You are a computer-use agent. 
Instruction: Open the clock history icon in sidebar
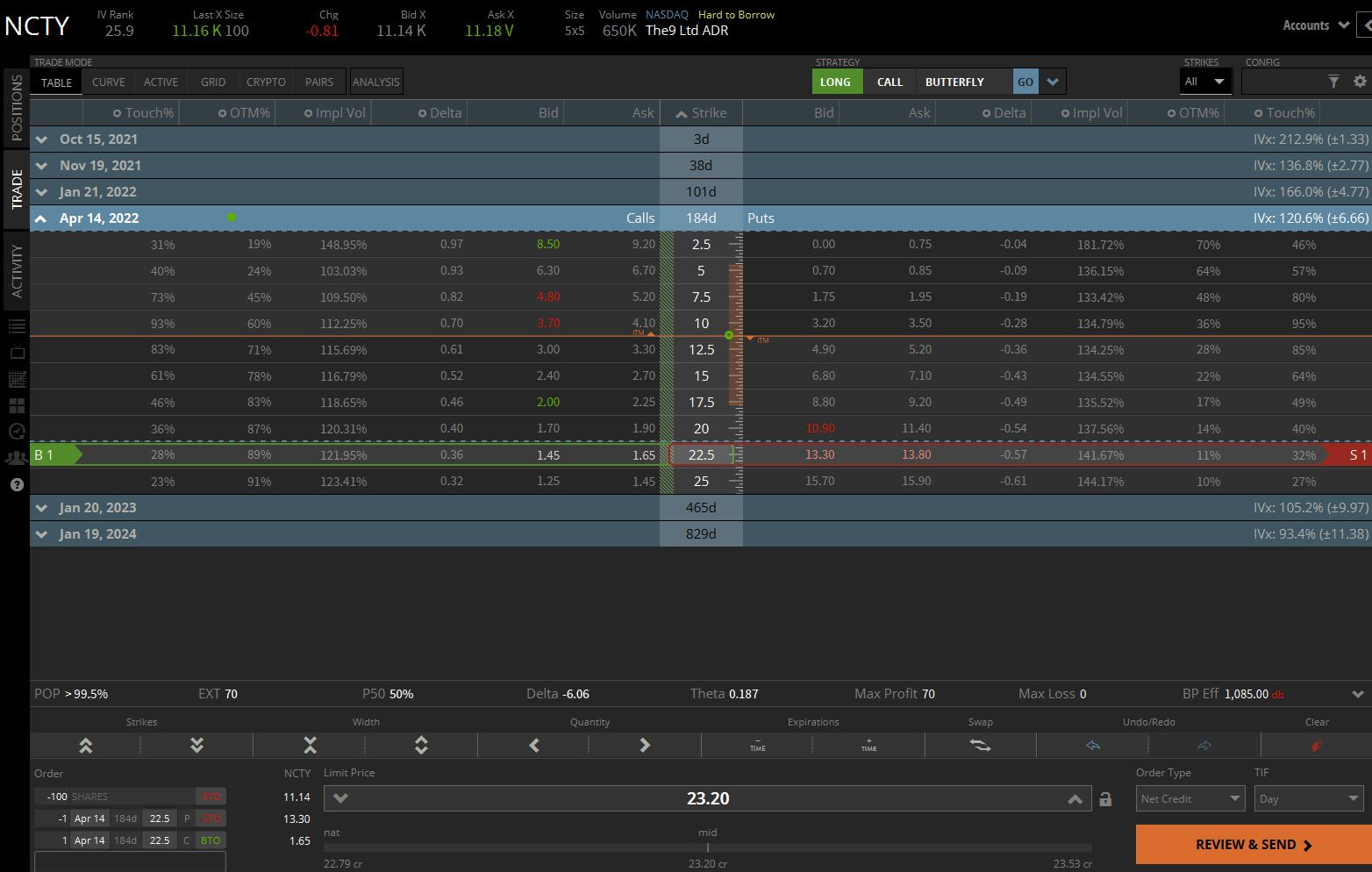[x=17, y=432]
